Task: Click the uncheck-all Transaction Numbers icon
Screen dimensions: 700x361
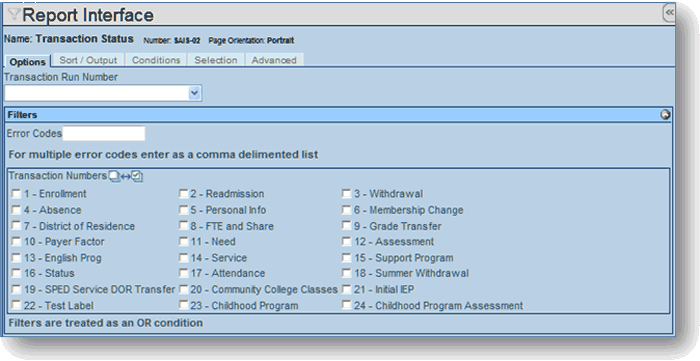Action: pyautogui.click(x=115, y=176)
